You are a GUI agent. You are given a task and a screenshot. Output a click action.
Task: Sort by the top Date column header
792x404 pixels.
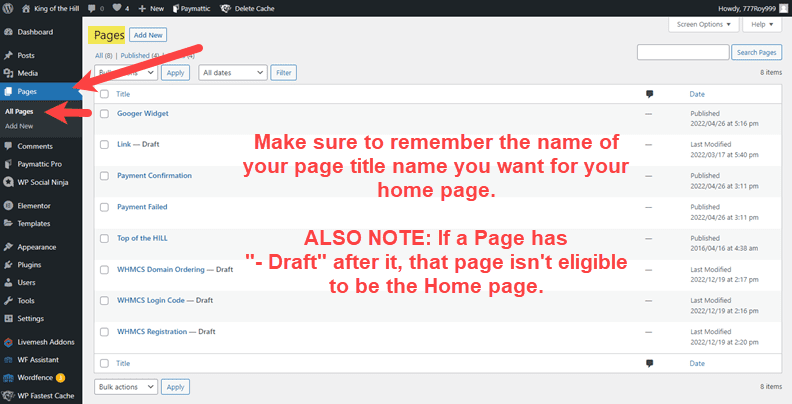[697, 94]
